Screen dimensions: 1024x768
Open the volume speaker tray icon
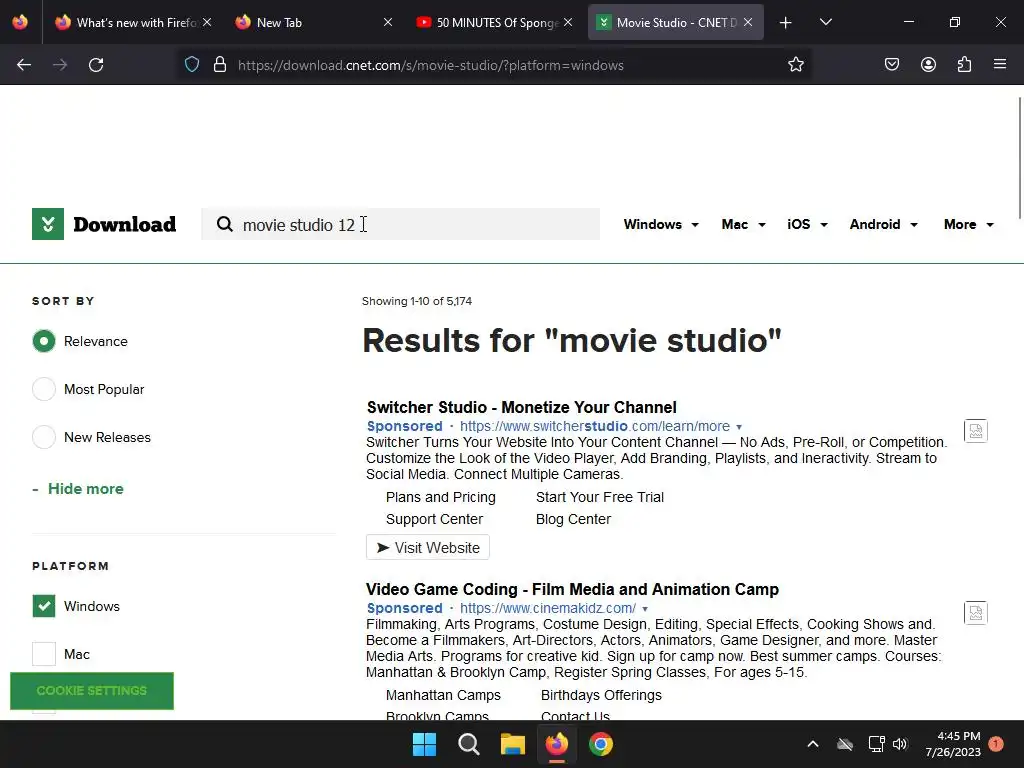pos(900,744)
